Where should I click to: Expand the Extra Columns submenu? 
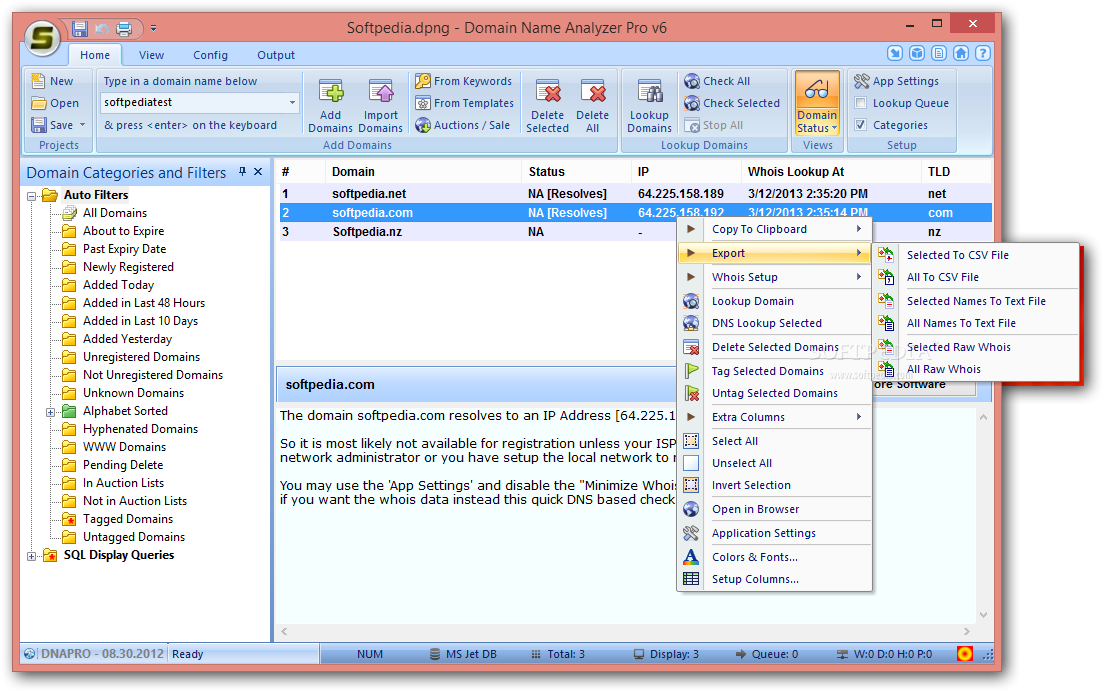(774, 417)
